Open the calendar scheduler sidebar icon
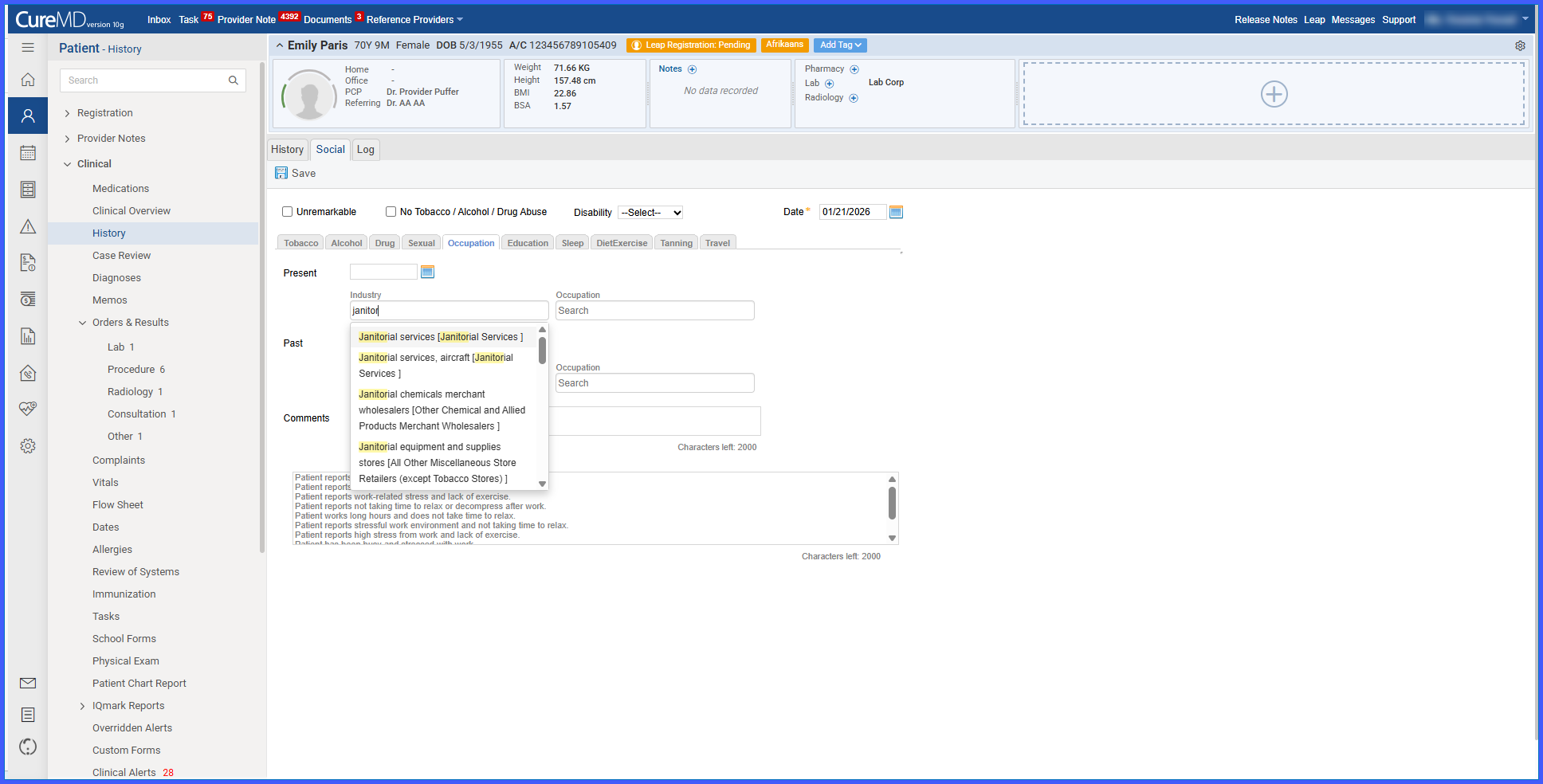This screenshot has width=1543, height=784. click(28, 153)
